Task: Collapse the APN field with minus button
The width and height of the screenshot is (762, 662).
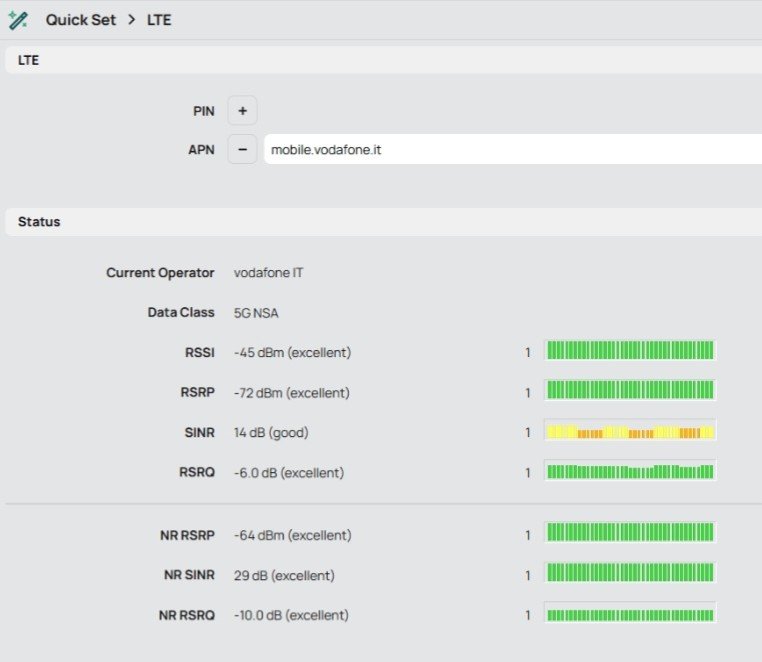Action: pos(242,150)
